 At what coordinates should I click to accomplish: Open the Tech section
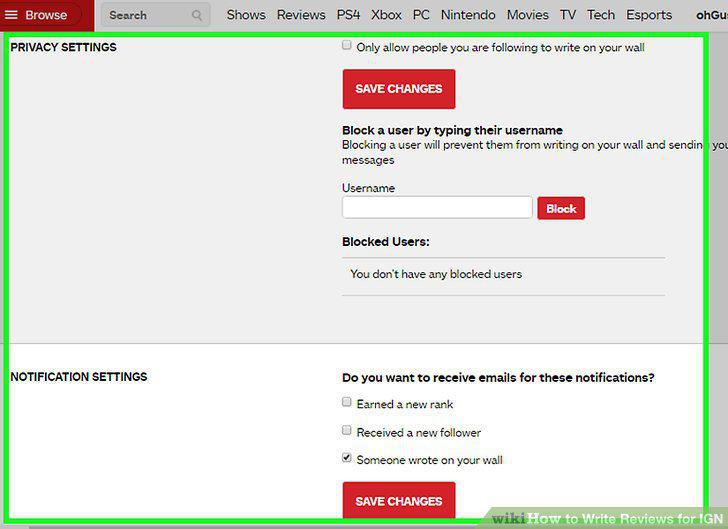(x=601, y=15)
